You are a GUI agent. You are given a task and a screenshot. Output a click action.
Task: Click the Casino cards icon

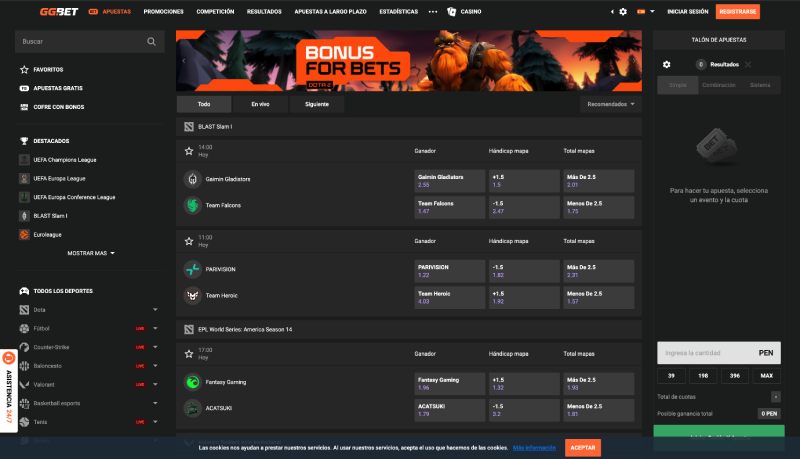pos(451,11)
